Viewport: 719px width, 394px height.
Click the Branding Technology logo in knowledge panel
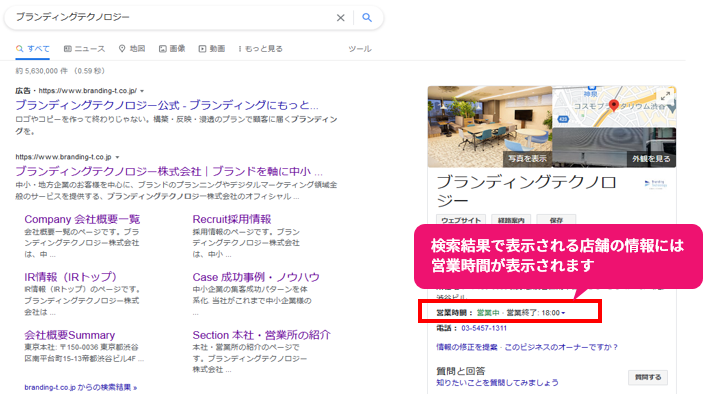655,184
